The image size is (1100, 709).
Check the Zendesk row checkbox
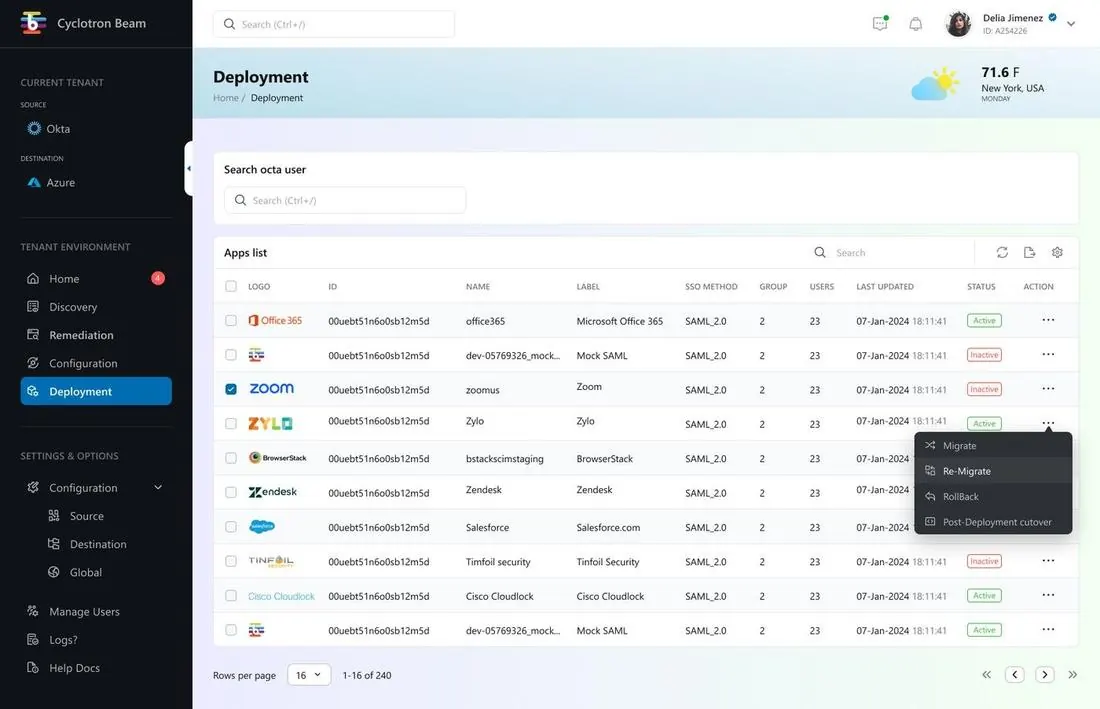(x=231, y=492)
